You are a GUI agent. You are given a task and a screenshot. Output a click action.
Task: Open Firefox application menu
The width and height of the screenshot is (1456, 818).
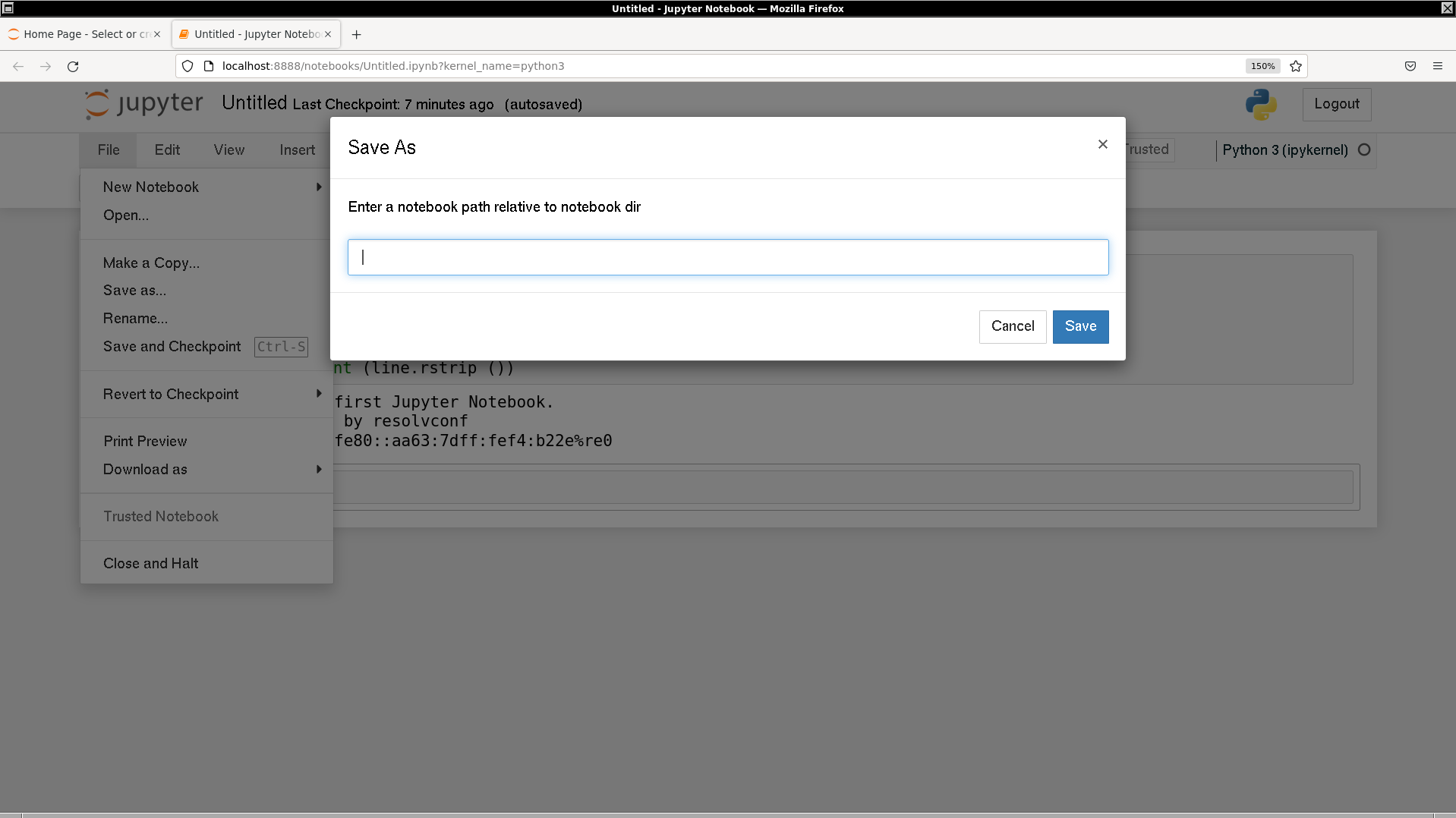pyautogui.click(x=1437, y=66)
